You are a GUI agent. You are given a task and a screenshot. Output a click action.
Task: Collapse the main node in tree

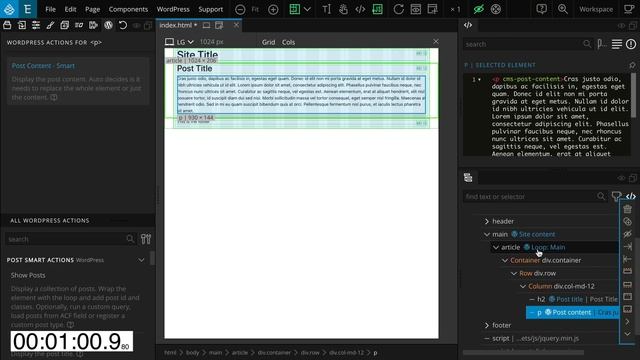click(x=487, y=234)
